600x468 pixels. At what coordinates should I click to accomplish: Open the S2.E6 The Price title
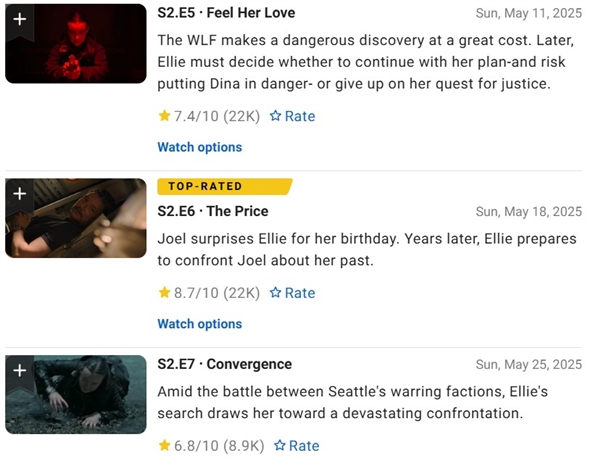[213, 211]
